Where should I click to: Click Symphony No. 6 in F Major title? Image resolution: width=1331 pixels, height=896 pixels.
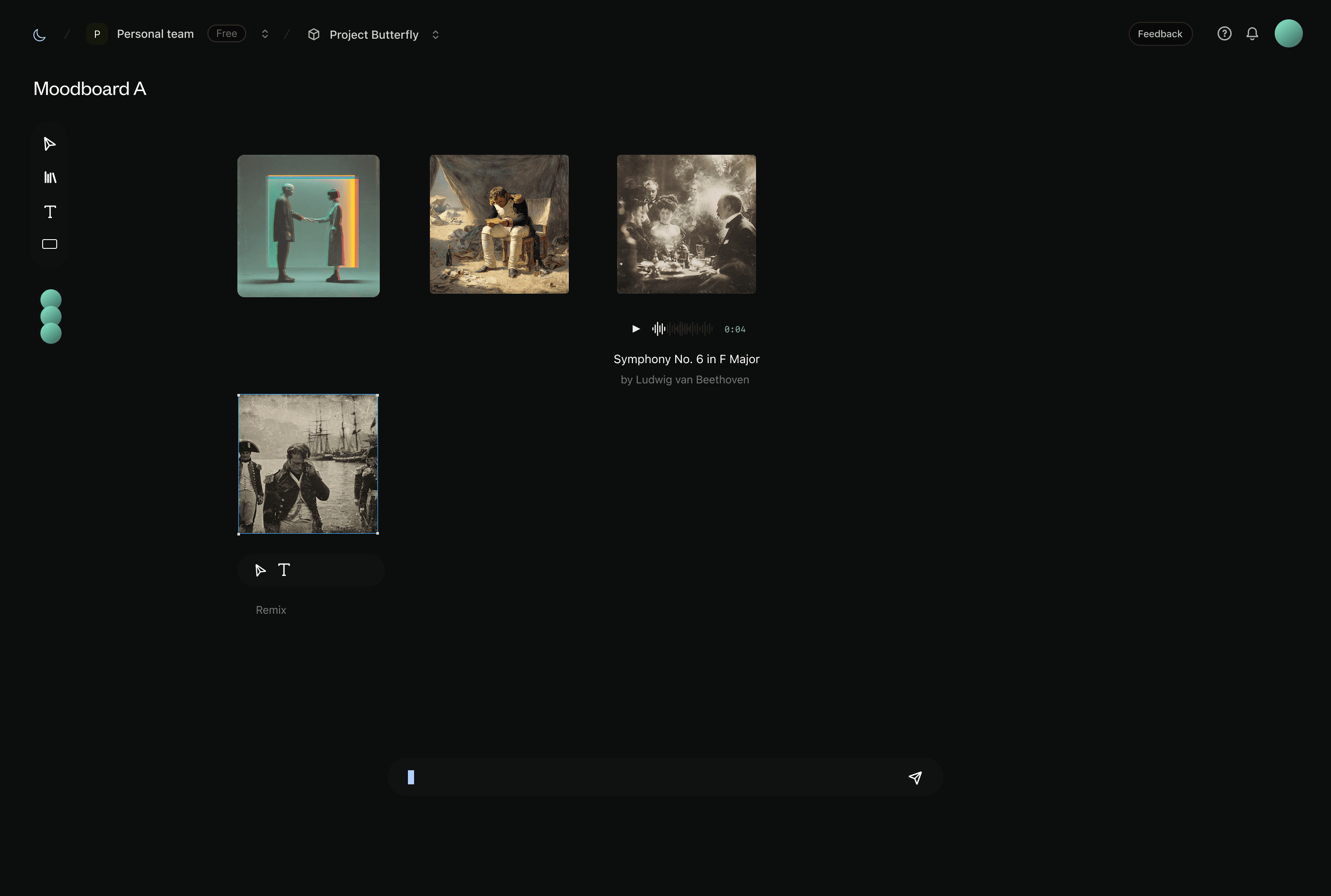pyautogui.click(x=687, y=359)
